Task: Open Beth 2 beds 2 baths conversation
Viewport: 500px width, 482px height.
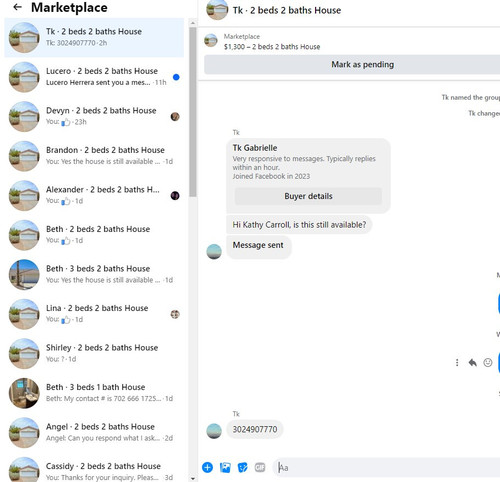Action: tap(94, 235)
